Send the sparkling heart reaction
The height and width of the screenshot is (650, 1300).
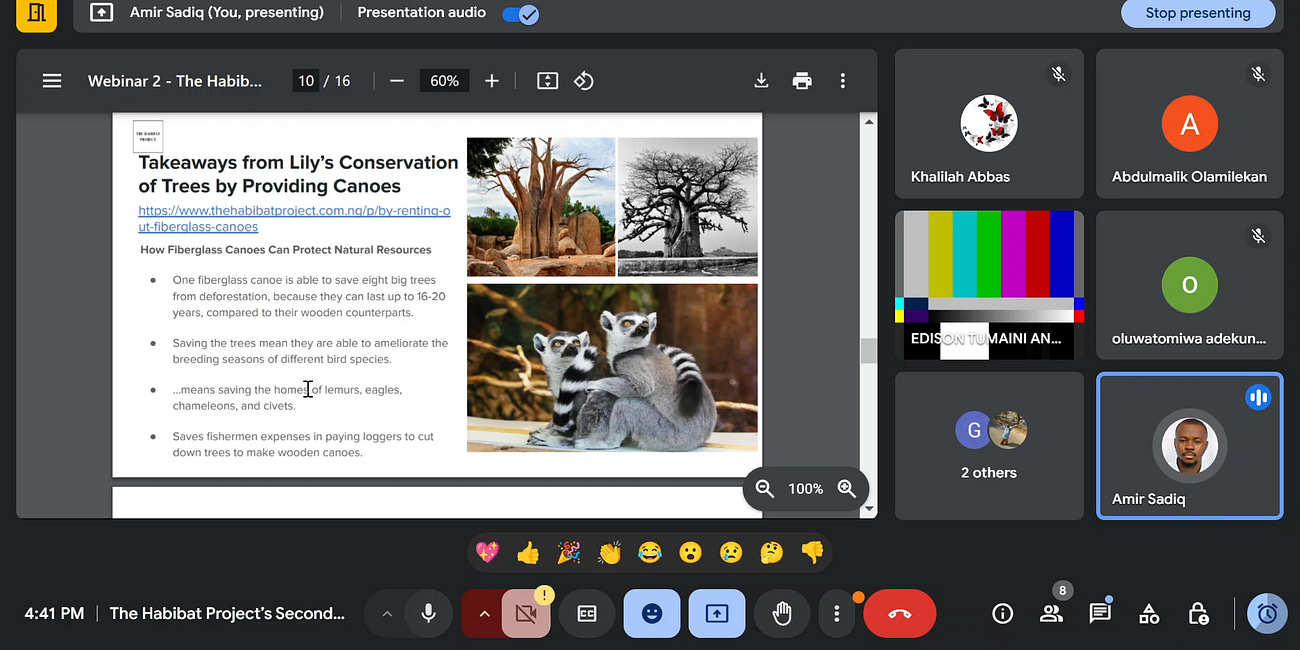pos(487,552)
